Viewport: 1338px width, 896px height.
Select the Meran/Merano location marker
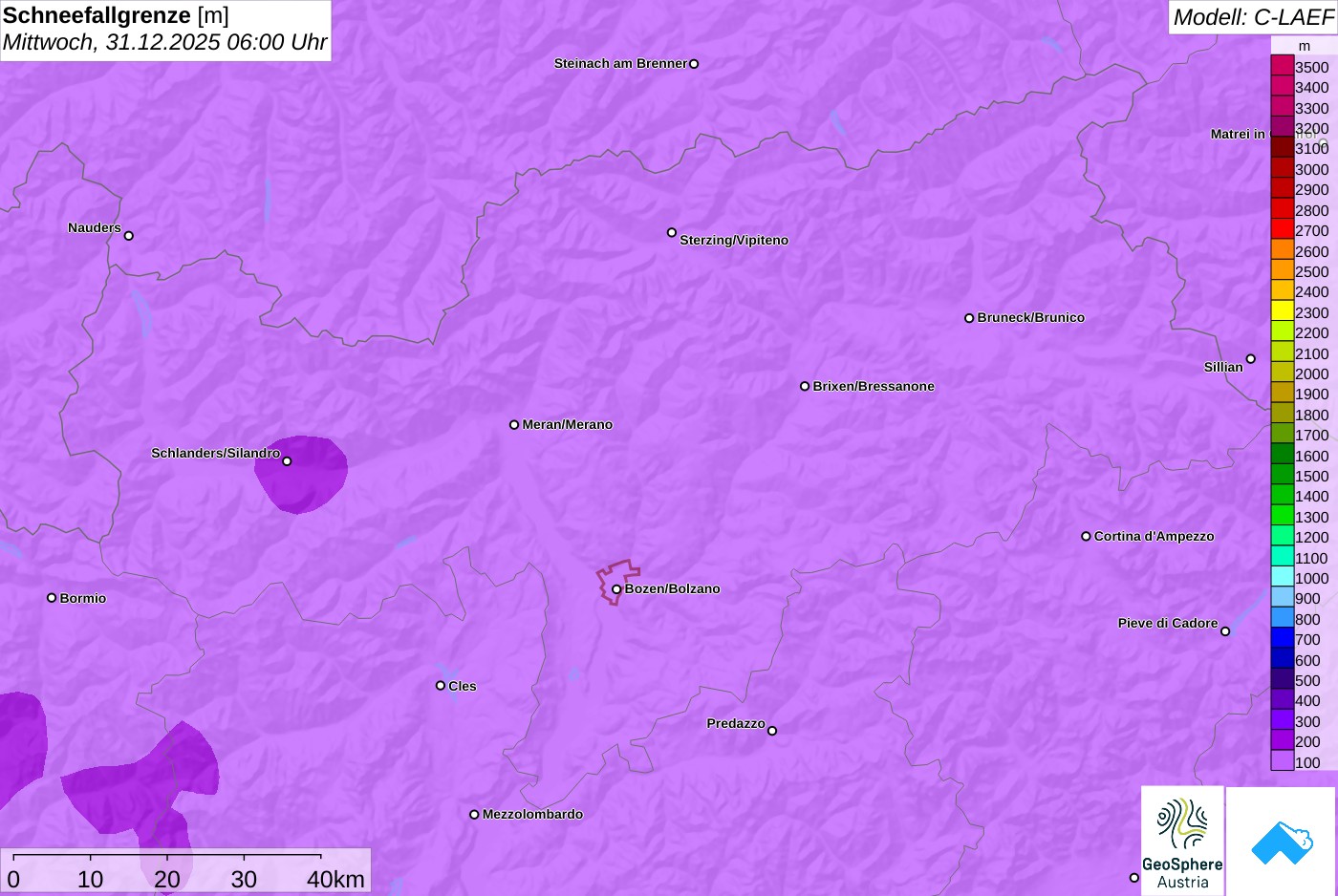[x=514, y=425]
